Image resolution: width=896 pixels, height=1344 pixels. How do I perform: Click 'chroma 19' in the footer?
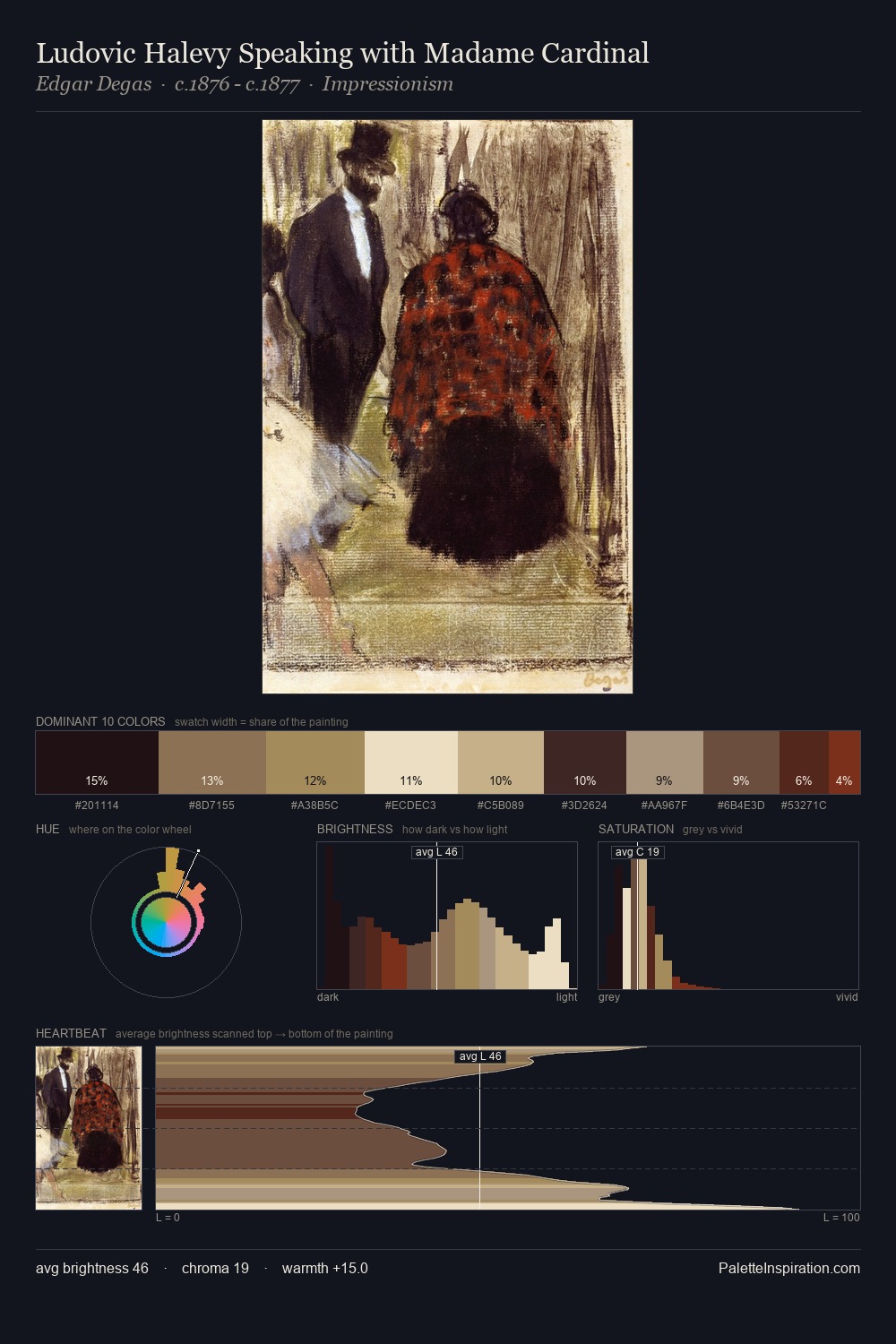[x=215, y=1268]
